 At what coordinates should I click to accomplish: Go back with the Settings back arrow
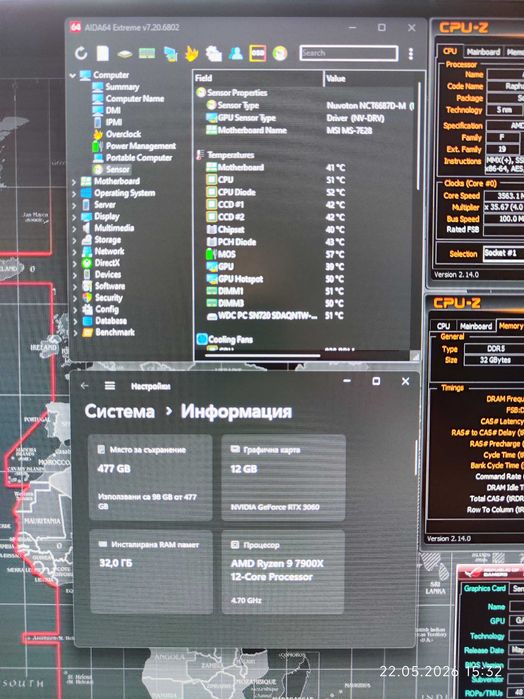[x=85, y=386]
